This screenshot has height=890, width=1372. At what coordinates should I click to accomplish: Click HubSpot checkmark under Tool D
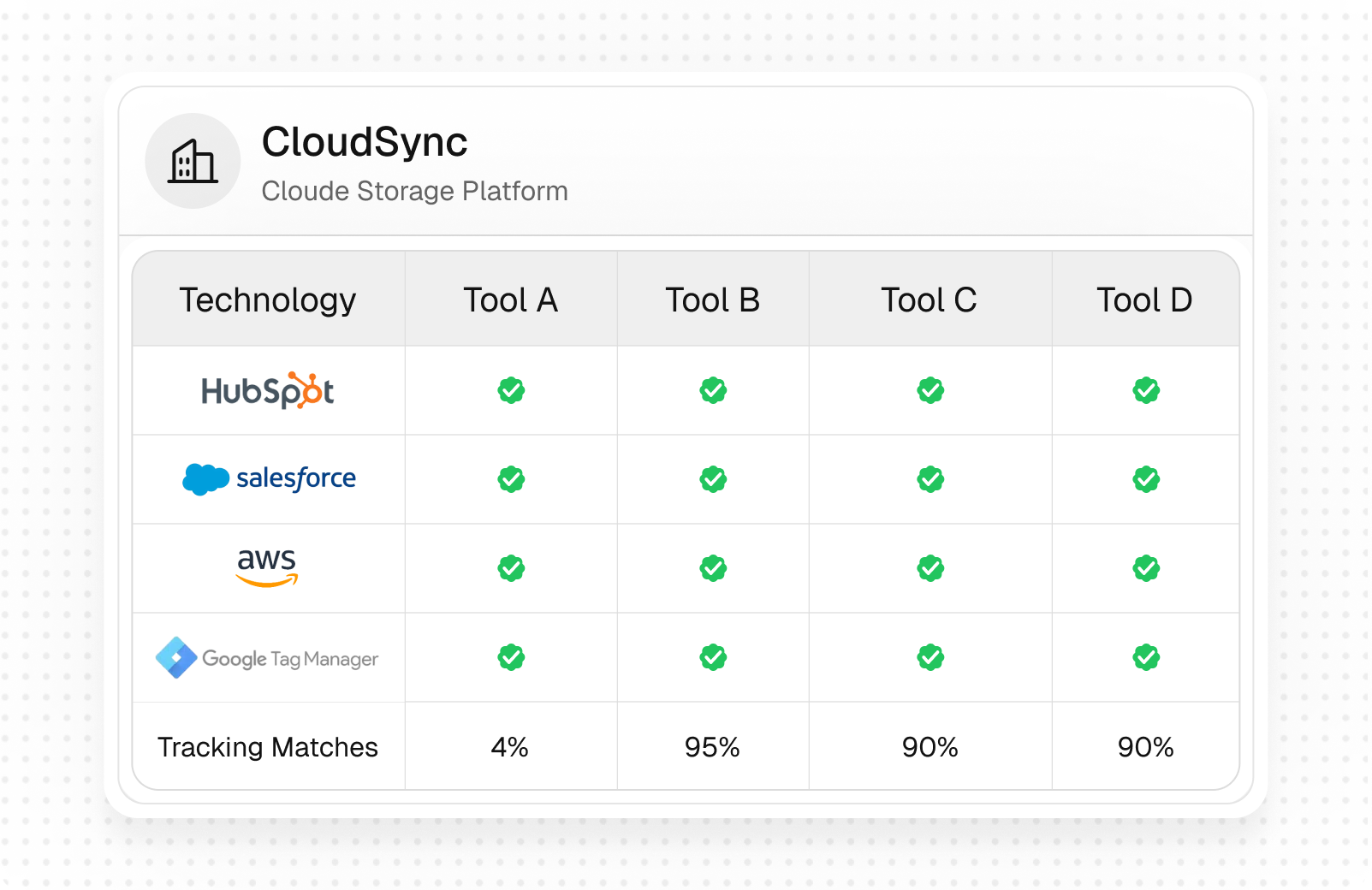[1146, 391]
